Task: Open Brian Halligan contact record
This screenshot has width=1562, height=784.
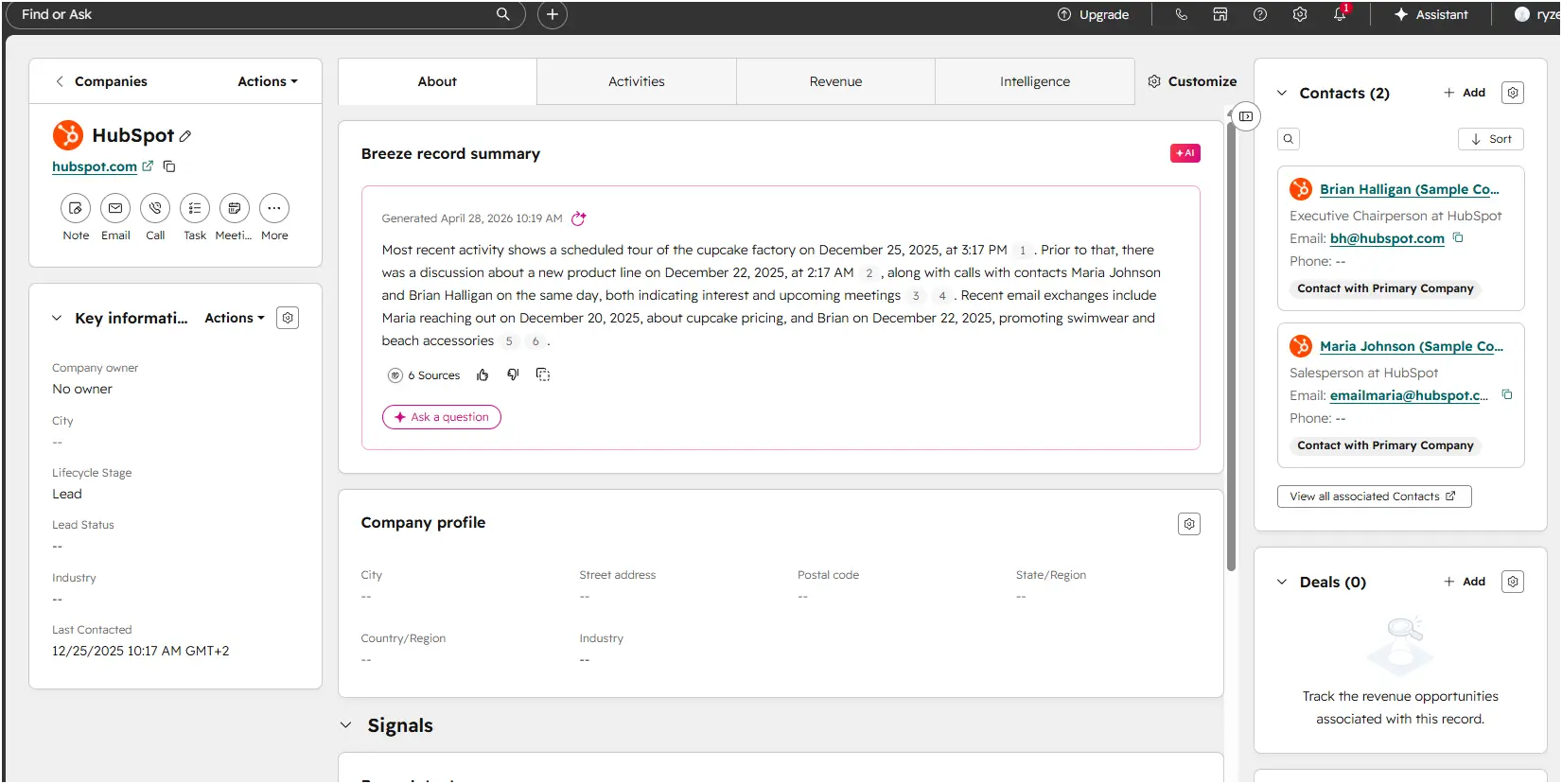Action: [1410, 189]
